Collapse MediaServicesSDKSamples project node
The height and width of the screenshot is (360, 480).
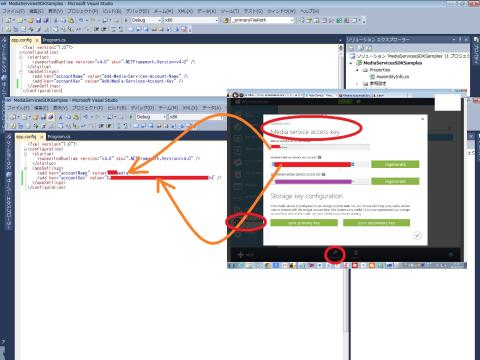pyautogui.click(x=351, y=63)
